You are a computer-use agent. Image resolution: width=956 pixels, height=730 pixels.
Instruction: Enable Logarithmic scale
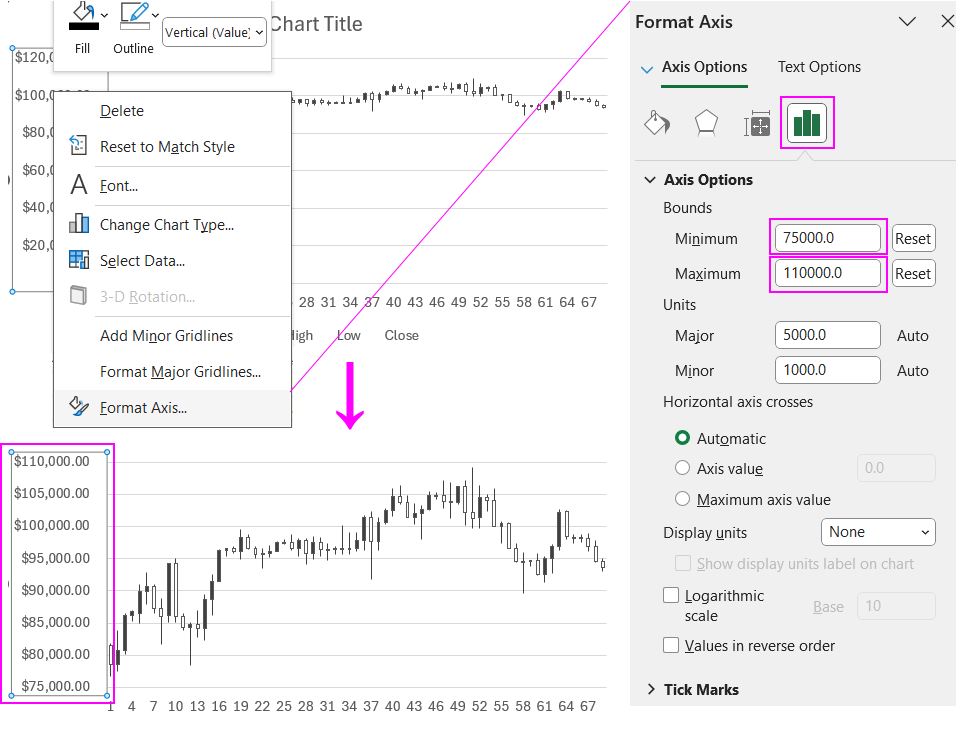[671, 595]
